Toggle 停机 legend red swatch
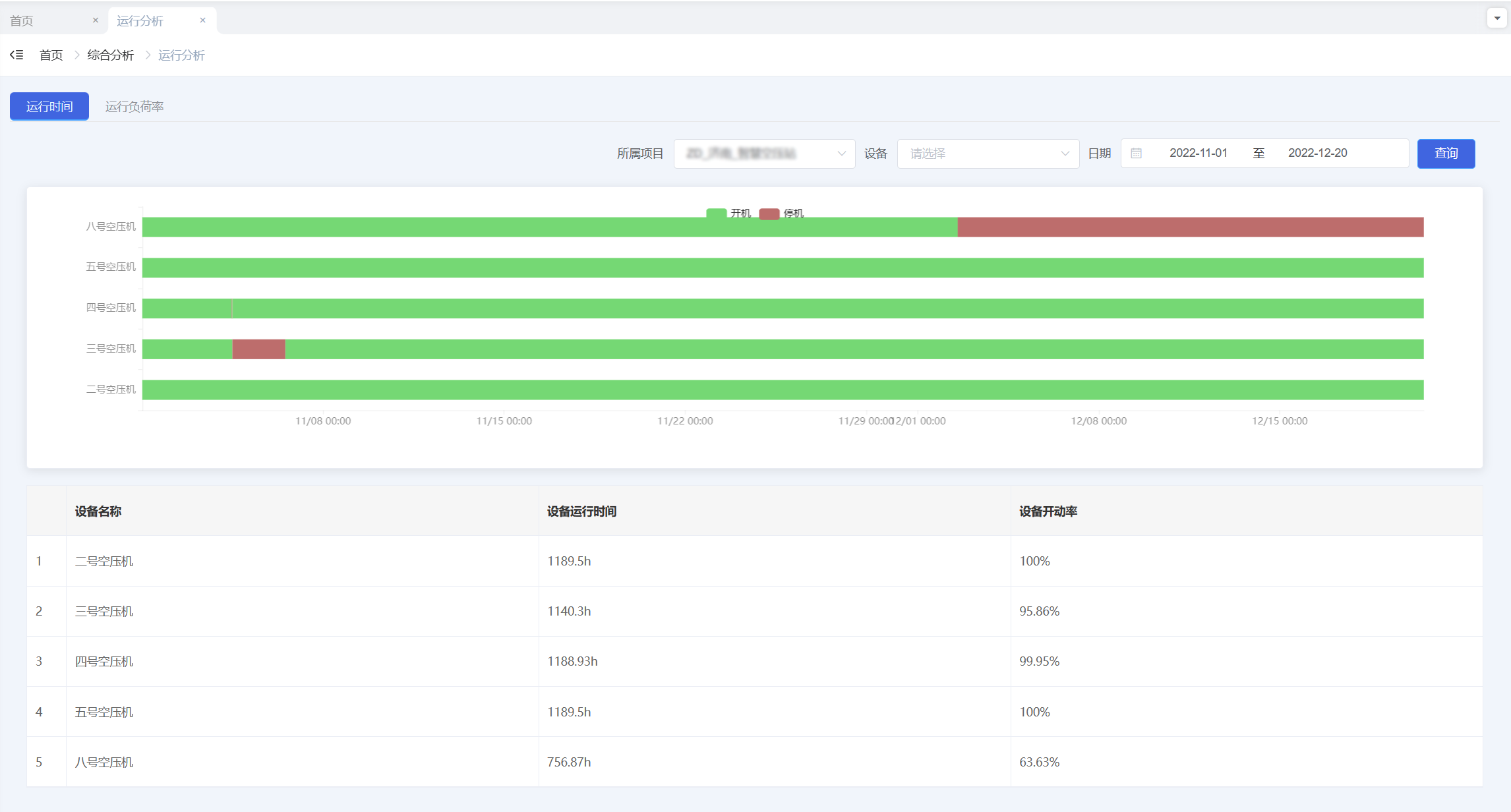 point(769,213)
